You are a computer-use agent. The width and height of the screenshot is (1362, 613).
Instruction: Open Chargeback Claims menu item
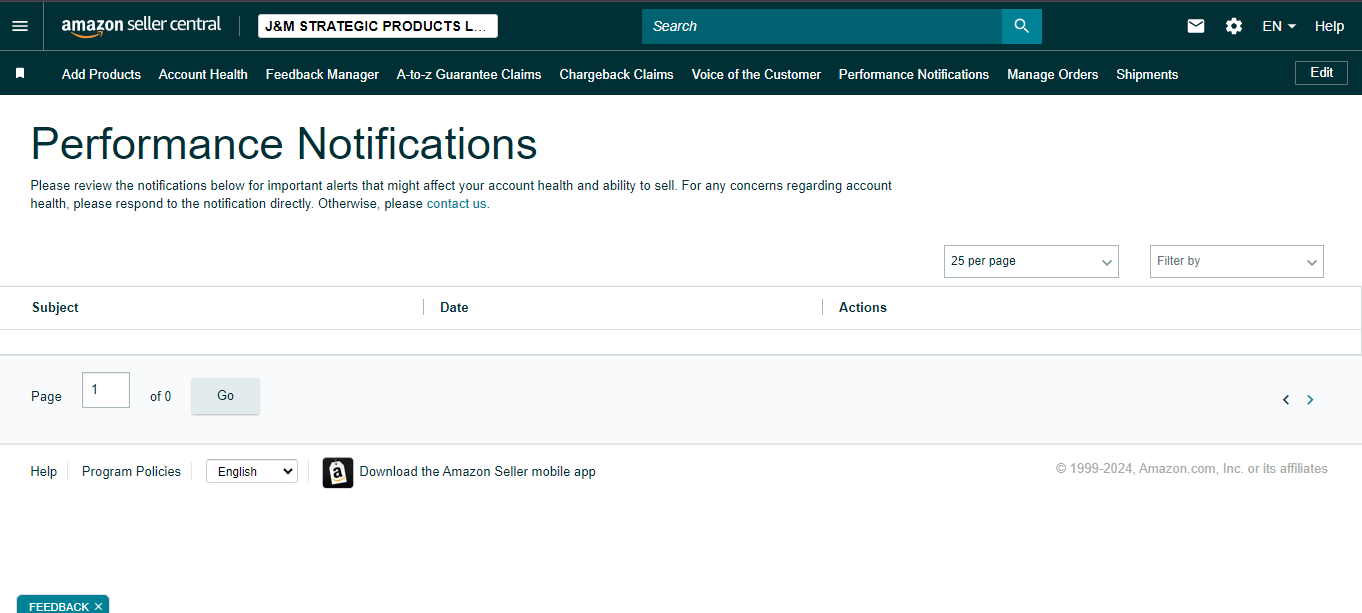click(x=617, y=74)
